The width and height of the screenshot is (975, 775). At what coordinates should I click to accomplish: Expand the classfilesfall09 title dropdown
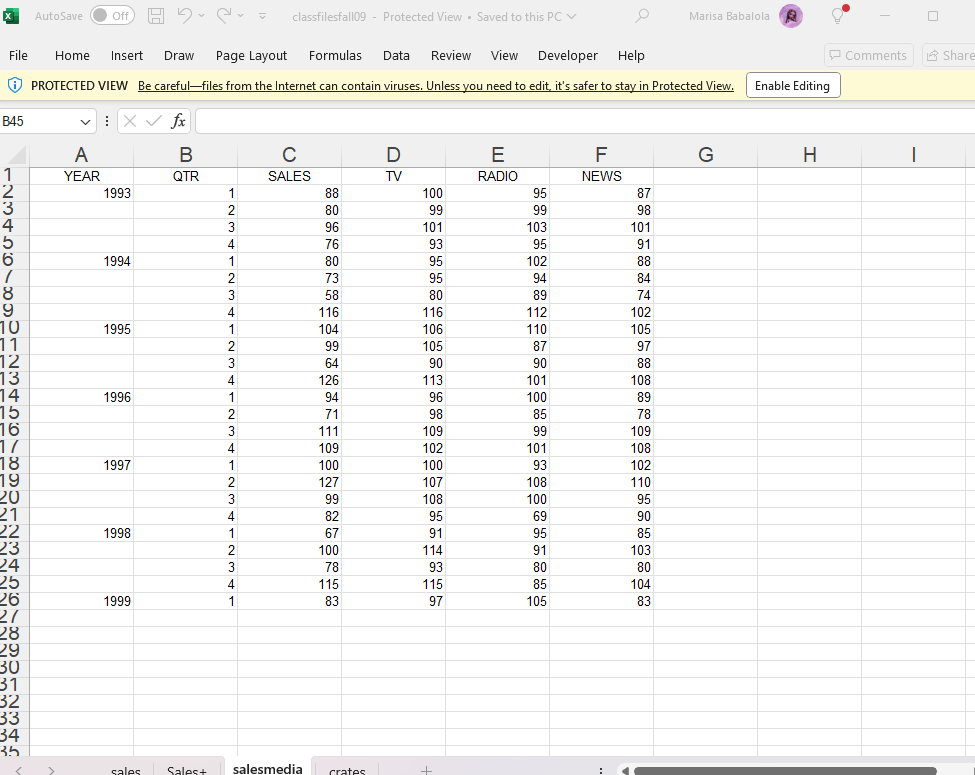click(571, 16)
